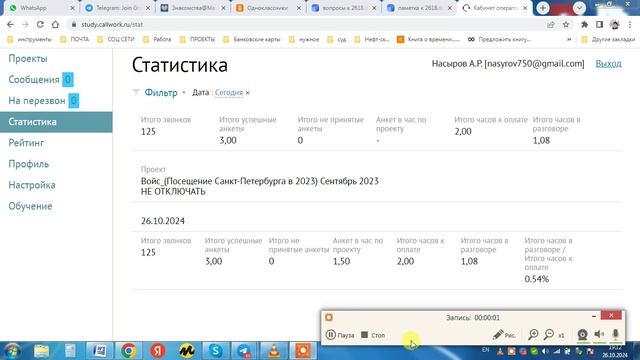
Task: Open File Explorer from the taskbar
Action: pos(41,351)
